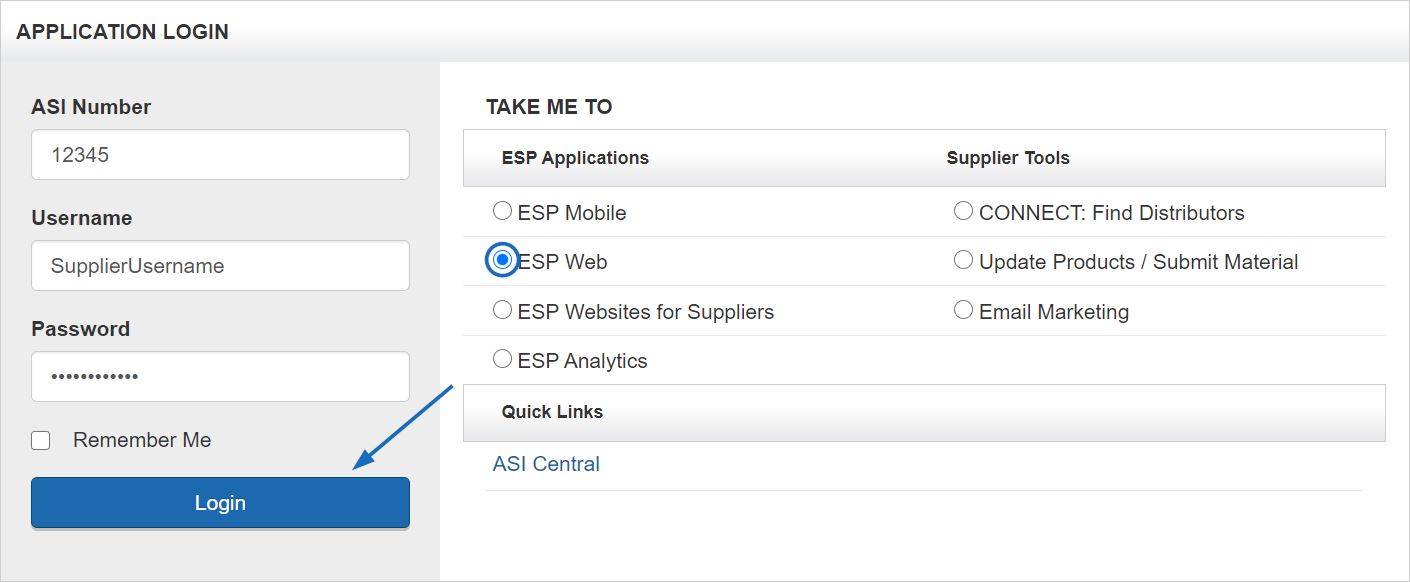
Task: Click the APPLICATION LOGIN title bar
Action: coord(124,31)
